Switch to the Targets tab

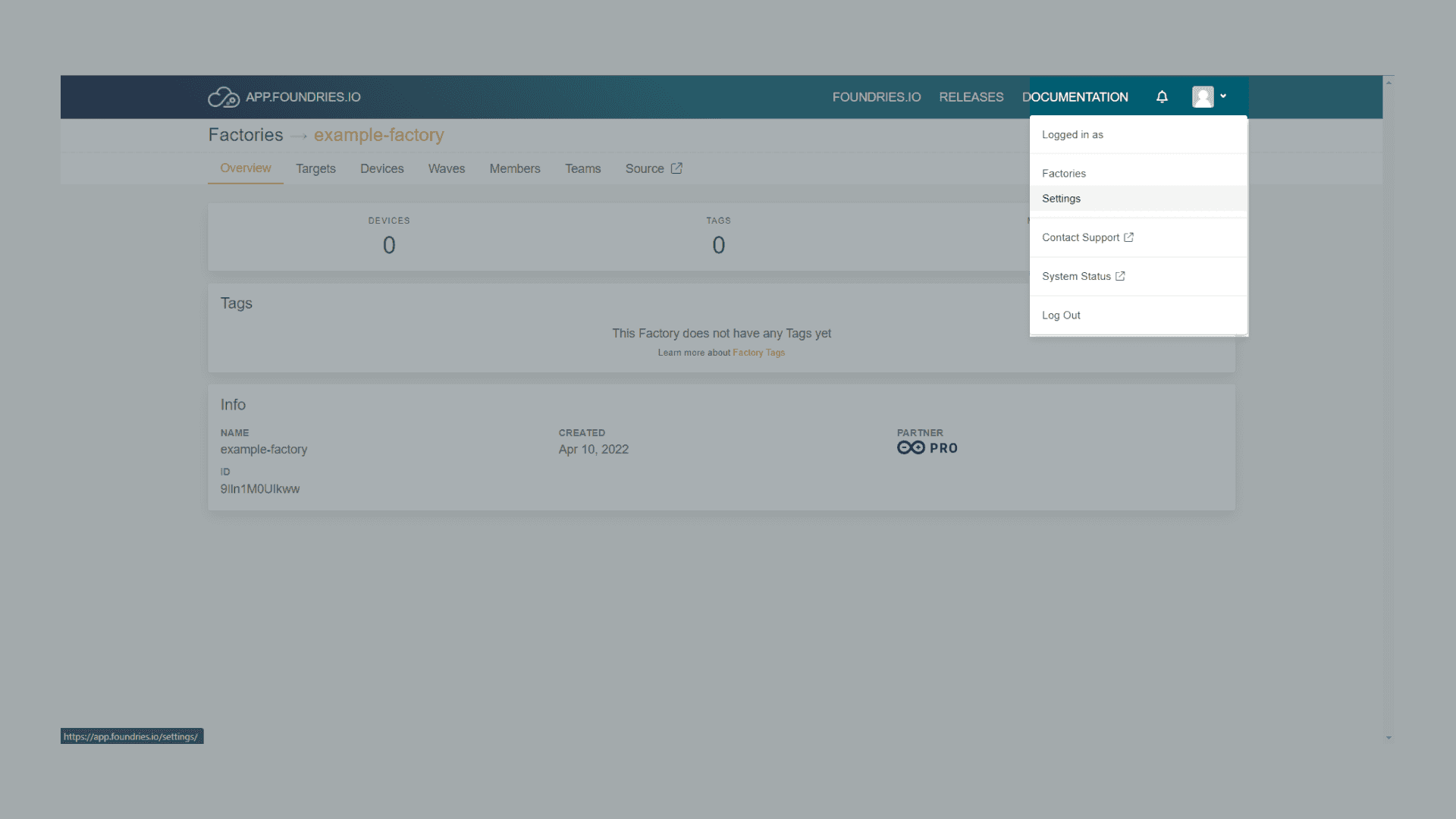pyautogui.click(x=315, y=168)
